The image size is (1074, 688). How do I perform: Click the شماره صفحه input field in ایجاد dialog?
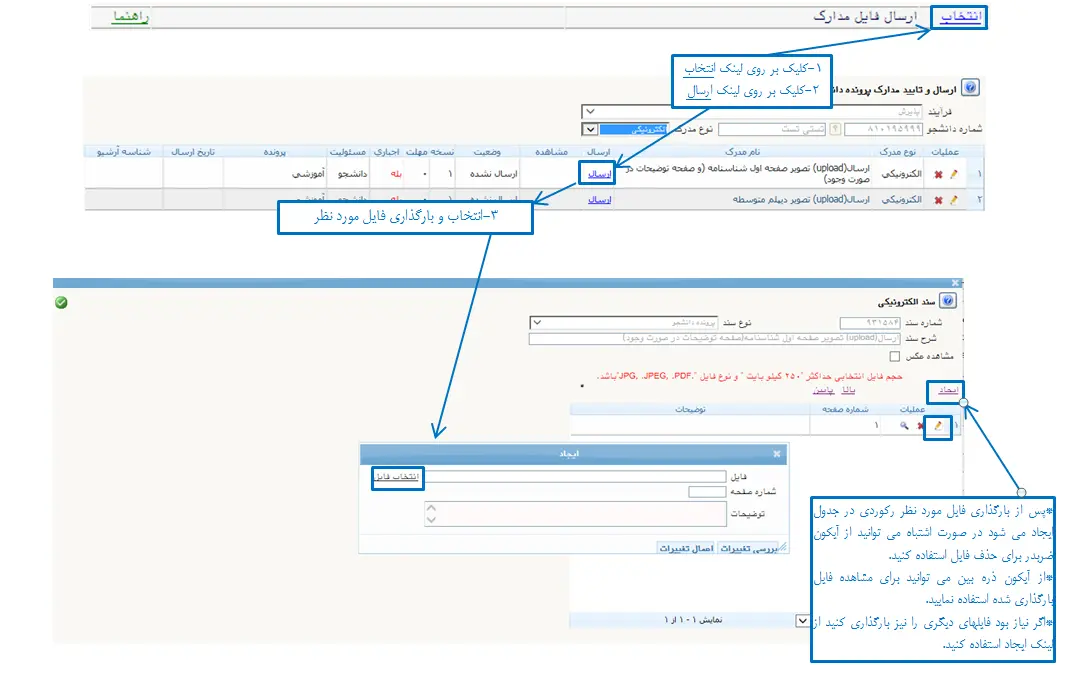point(706,491)
